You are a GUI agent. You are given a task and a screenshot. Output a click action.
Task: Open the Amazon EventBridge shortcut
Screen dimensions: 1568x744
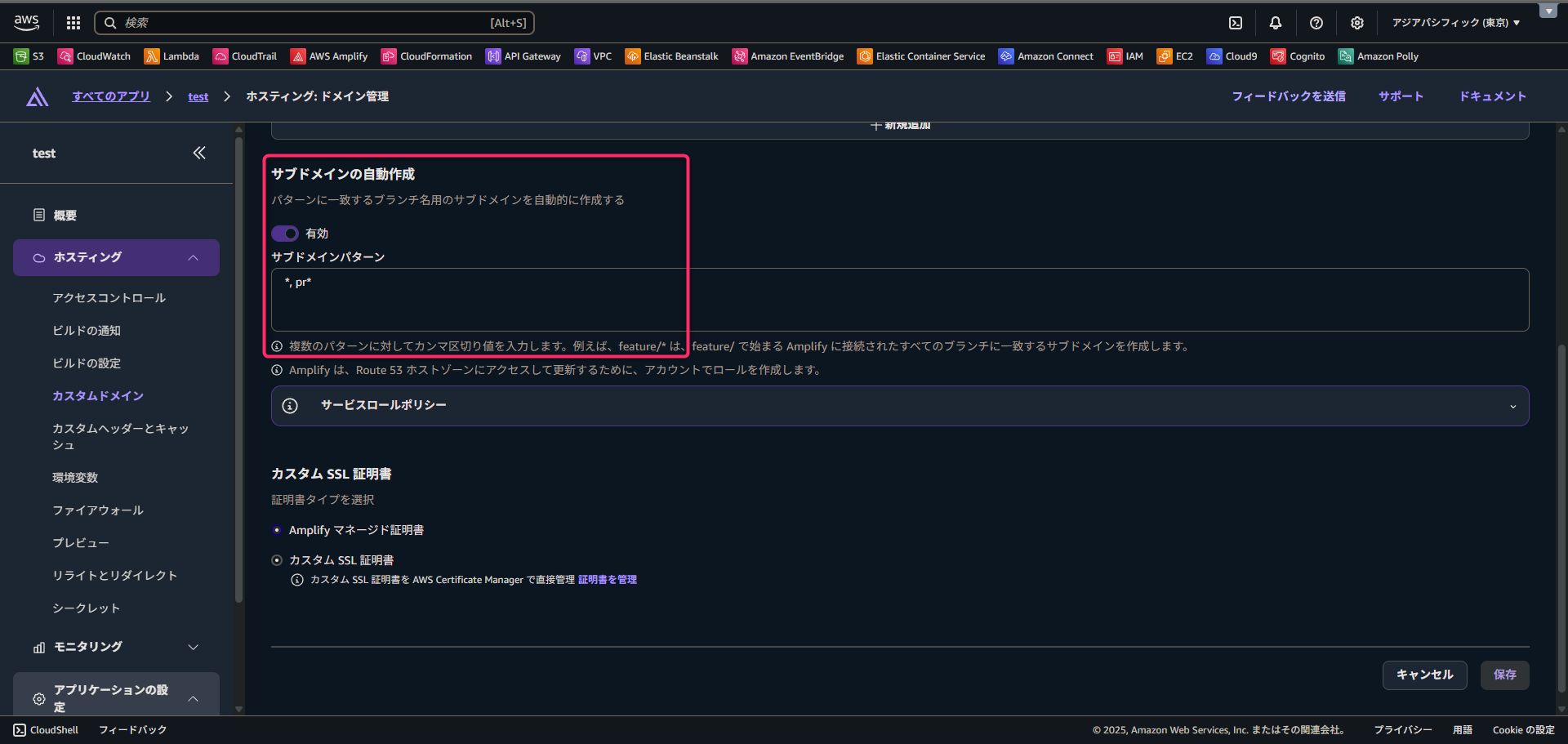(788, 56)
